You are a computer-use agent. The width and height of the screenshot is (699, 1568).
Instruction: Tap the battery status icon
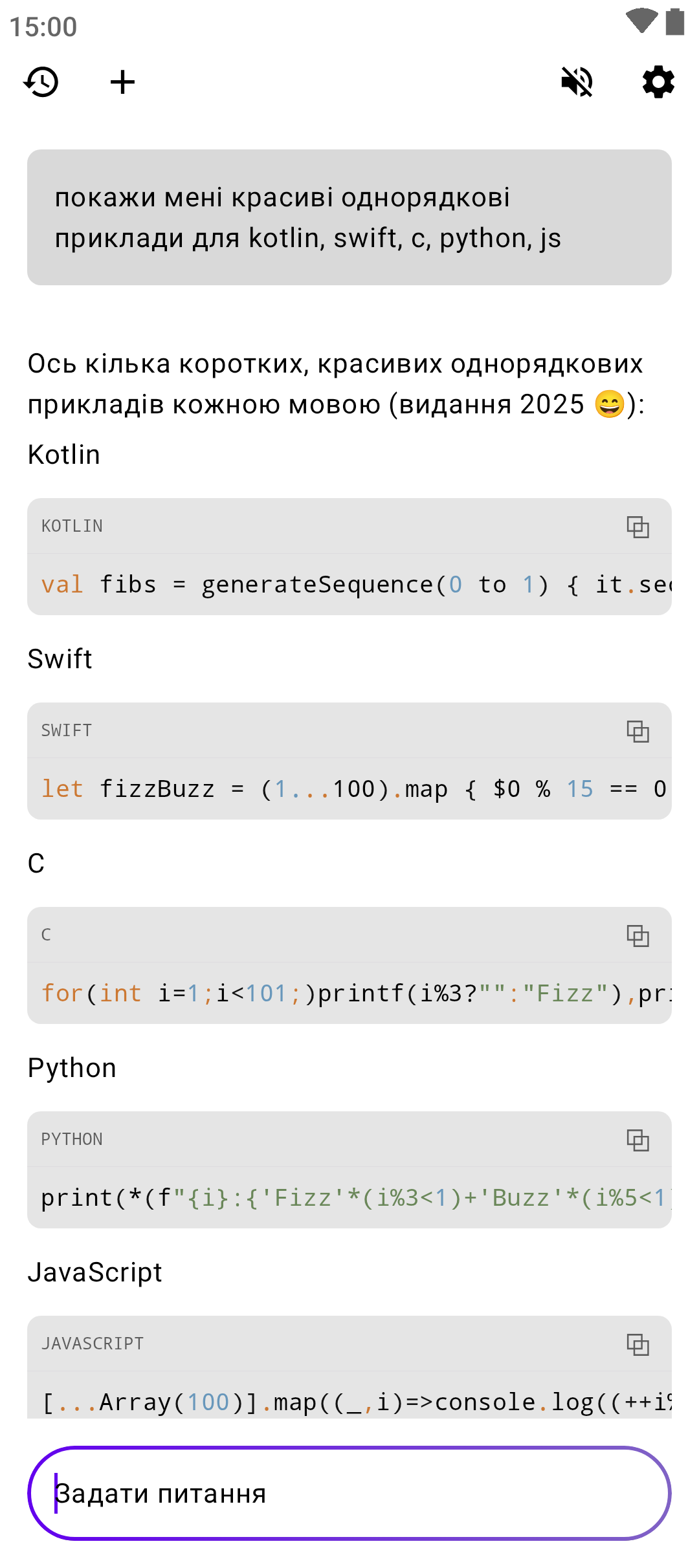[675, 21]
